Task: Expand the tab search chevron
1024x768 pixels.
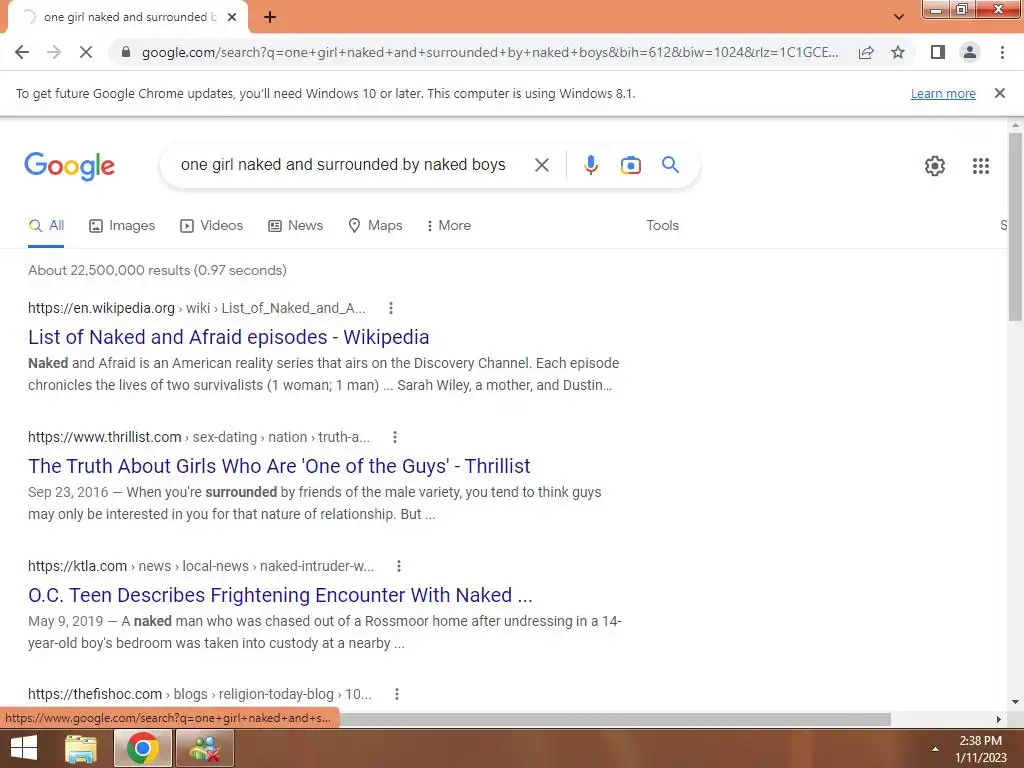Action: (899, 17)
